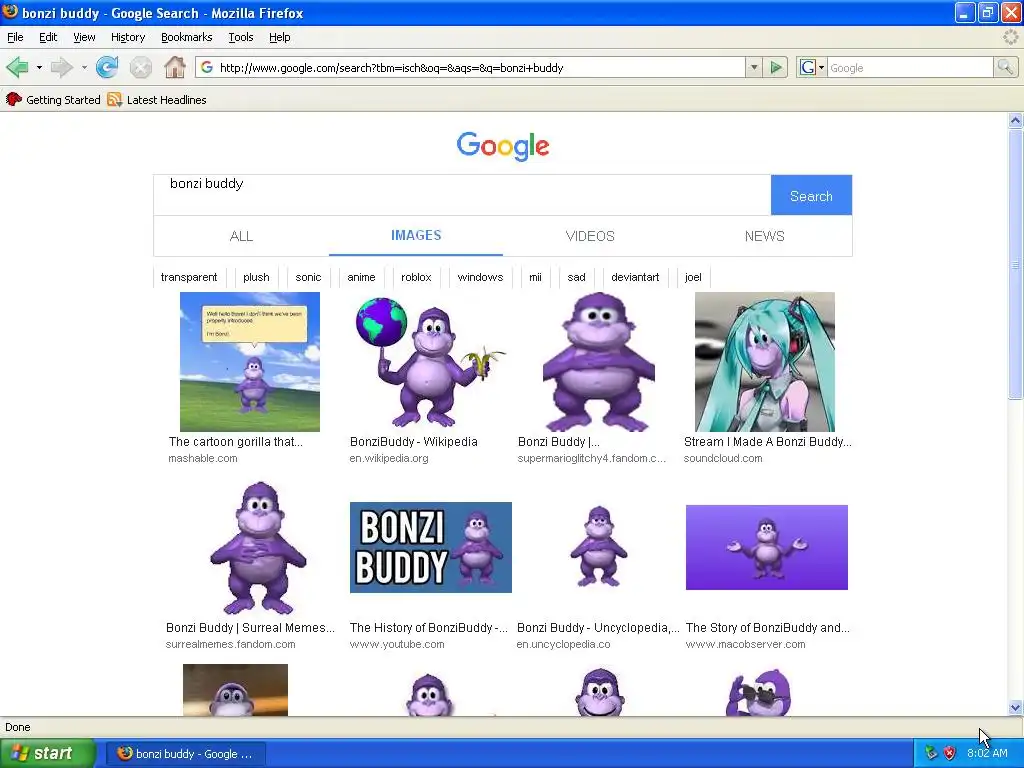
Task: Click the vertical scrollbar thumb
Action: click(x=1015, y=264)
